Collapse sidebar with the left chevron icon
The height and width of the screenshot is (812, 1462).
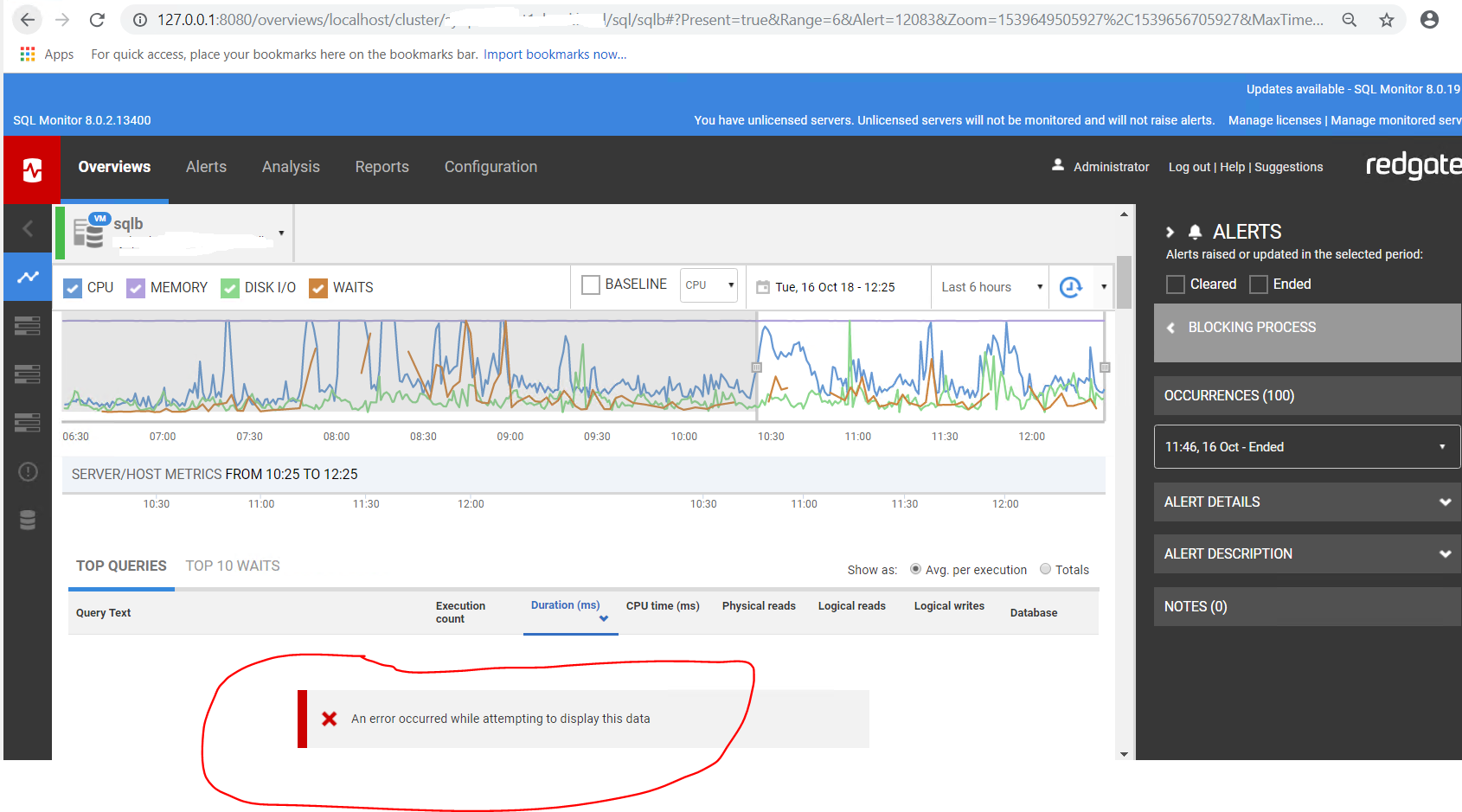tap(28, 228)
